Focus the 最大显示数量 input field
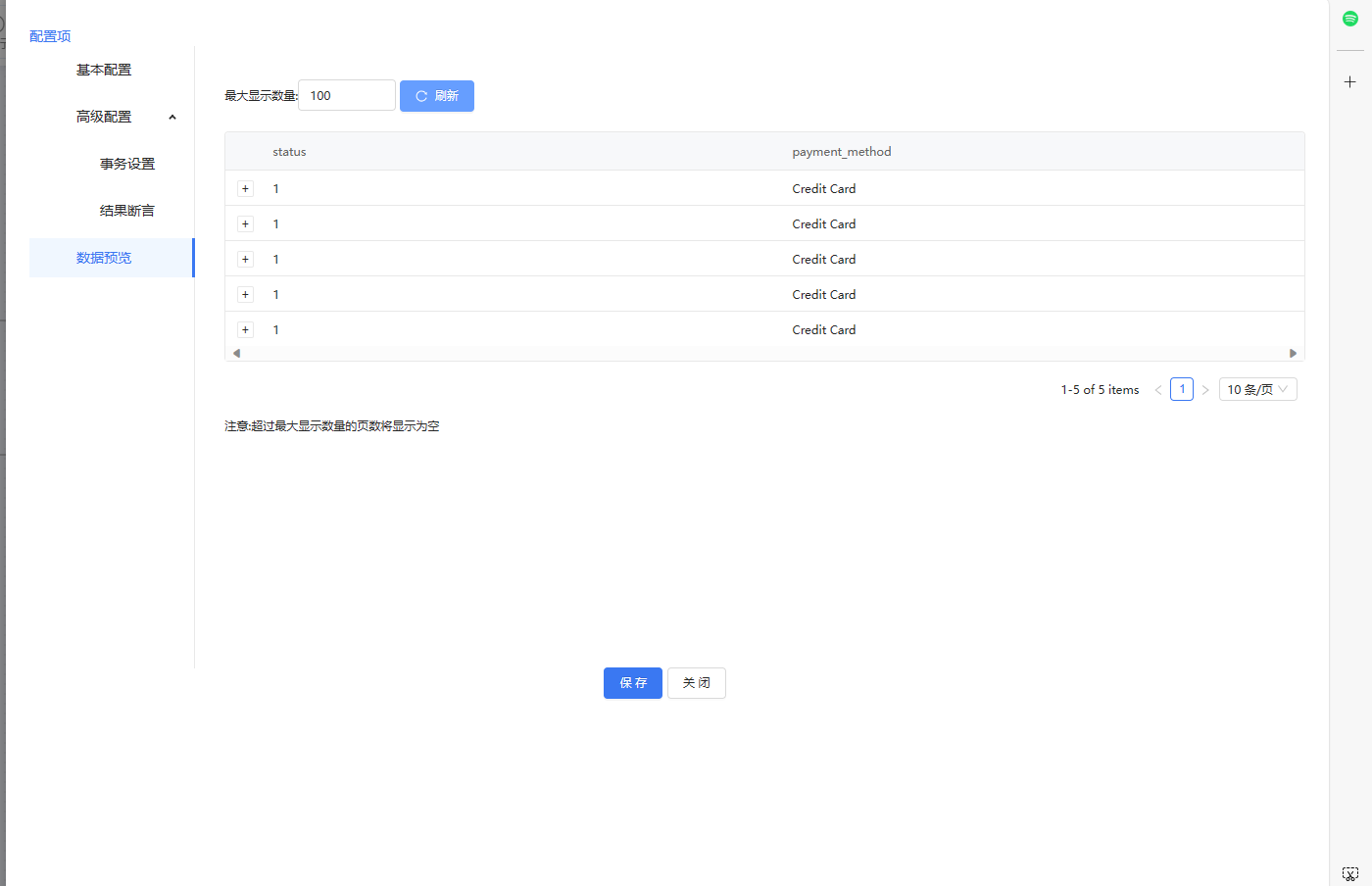This screenshot has width=1372, height=886. click(x=347, y=95)
